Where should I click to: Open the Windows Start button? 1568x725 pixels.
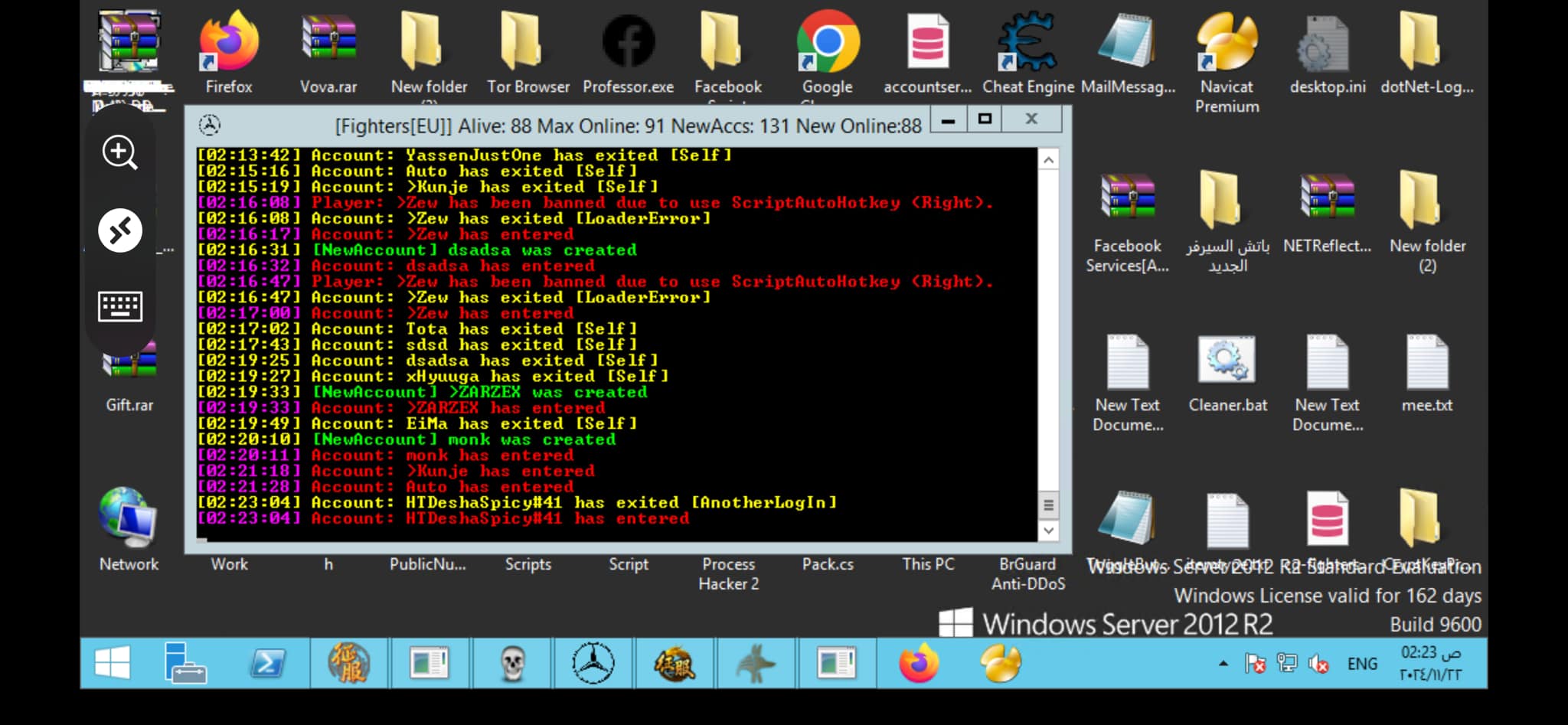click(112, 663)
